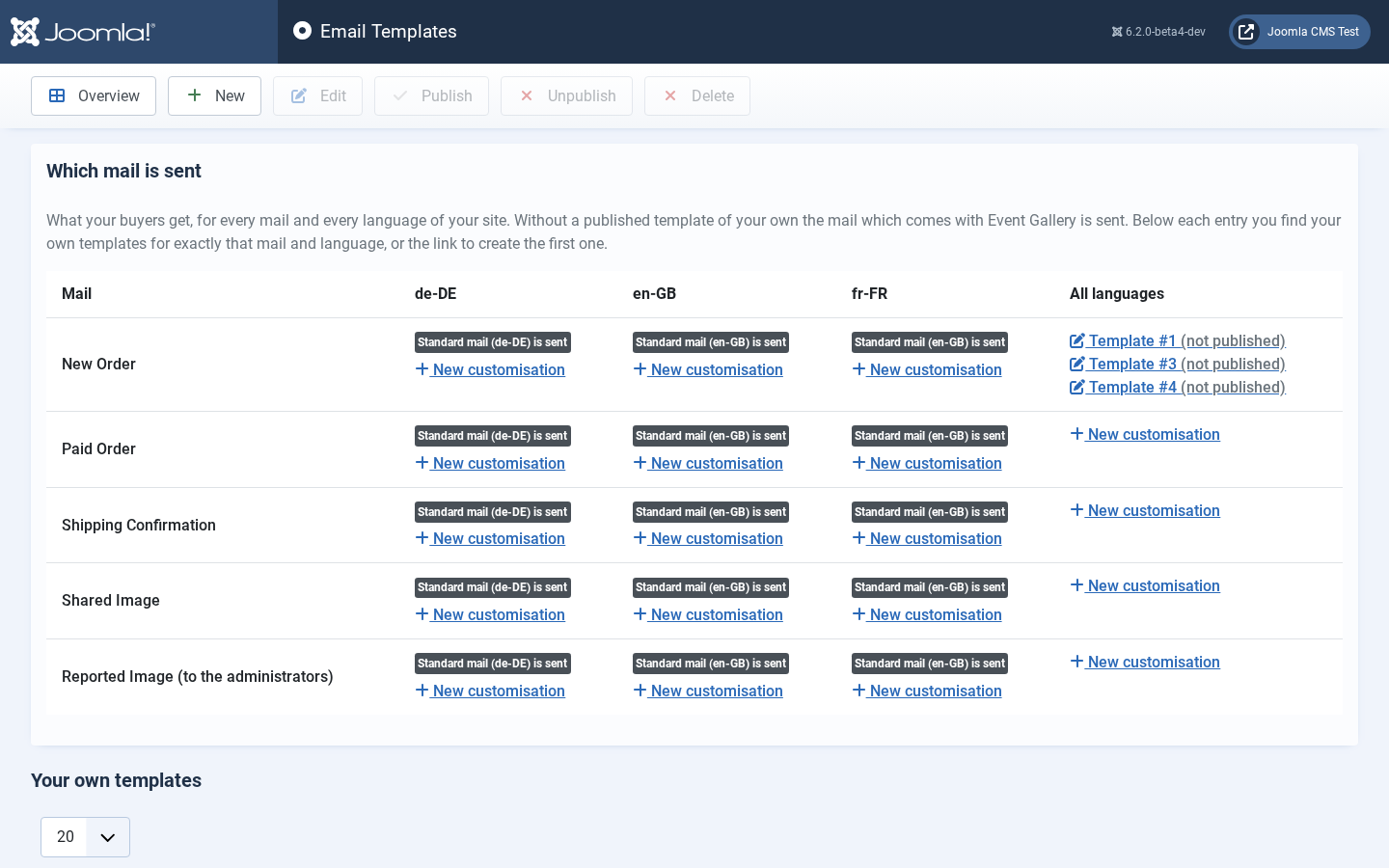1389x868 pixels.
Task: Click the Edit toolbar button
Action: coord(317,96)
